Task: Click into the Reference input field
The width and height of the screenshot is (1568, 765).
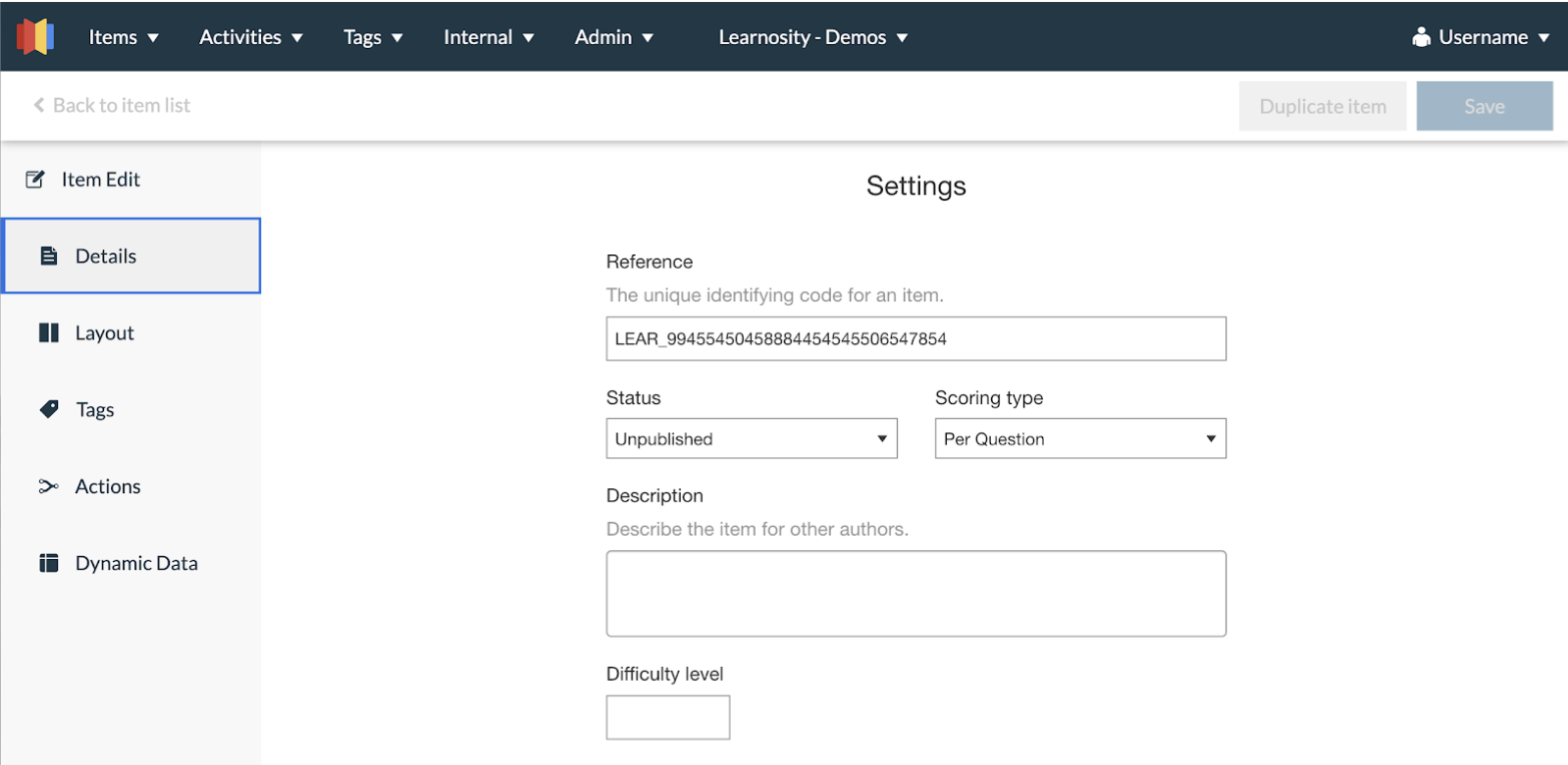Action: (x=915, y=339)
